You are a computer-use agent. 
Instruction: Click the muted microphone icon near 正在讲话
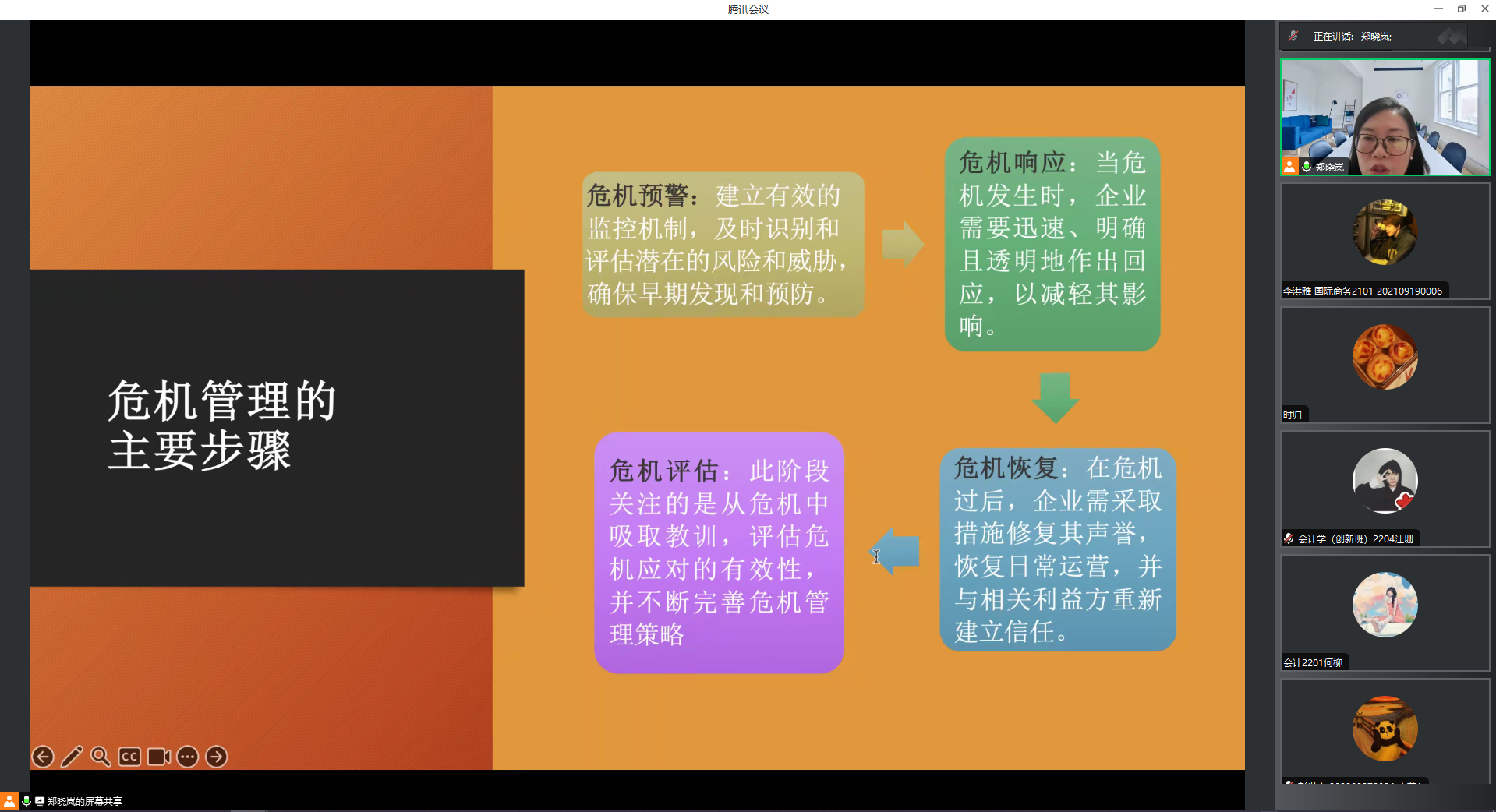coord(1293,35)
